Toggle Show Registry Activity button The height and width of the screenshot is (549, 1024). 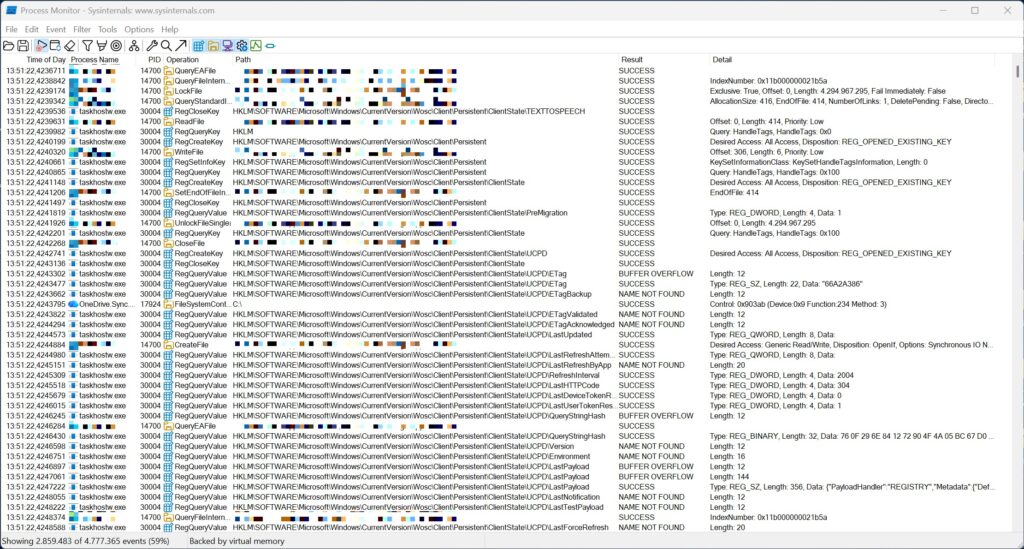tap(199, 46)
